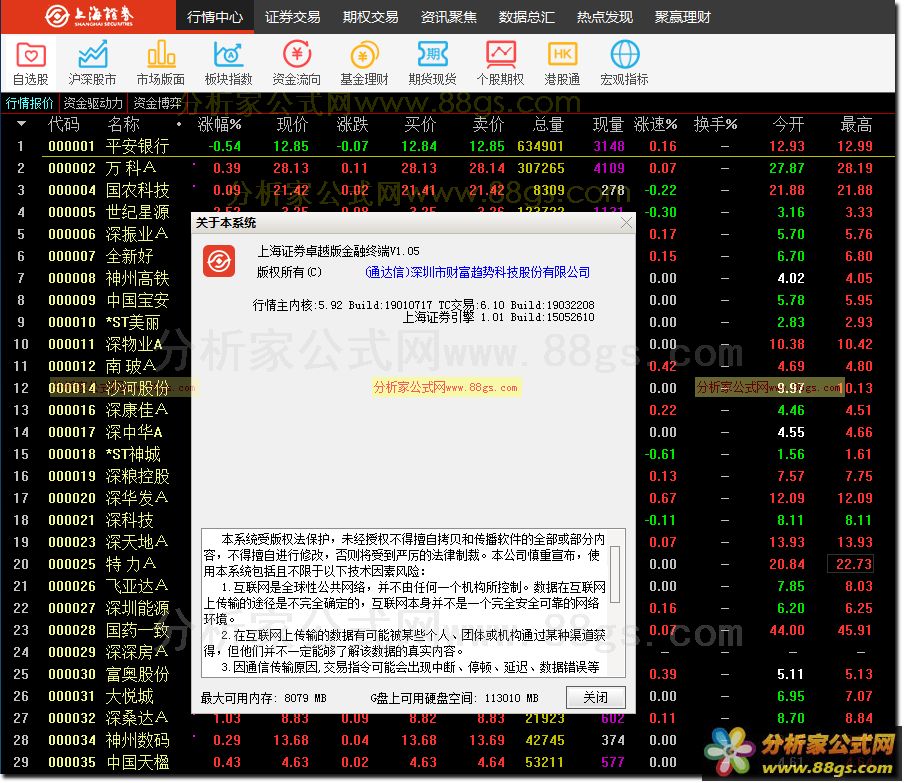Image resolution: width=904 pixels, height=783 pixels.
Task: Open the 板块指数 sector index icon
Action: [229, 63]
